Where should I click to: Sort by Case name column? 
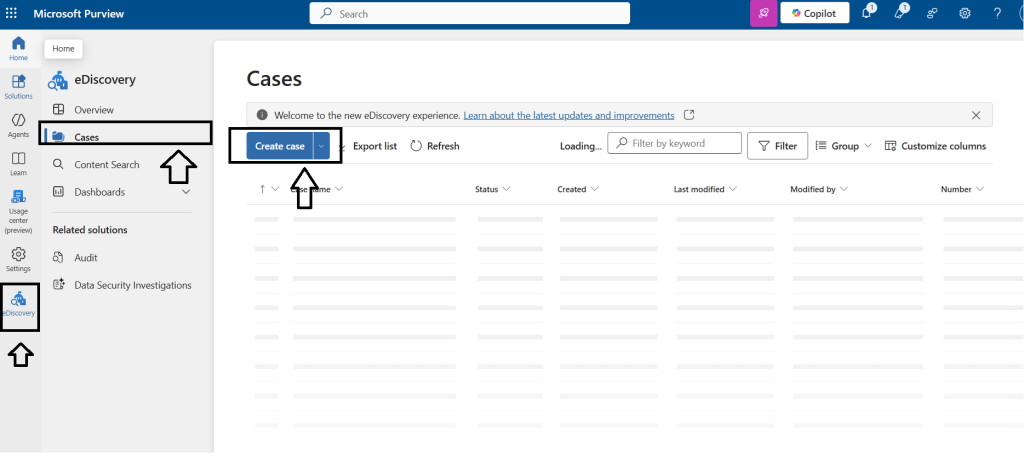tap(317, 189)
